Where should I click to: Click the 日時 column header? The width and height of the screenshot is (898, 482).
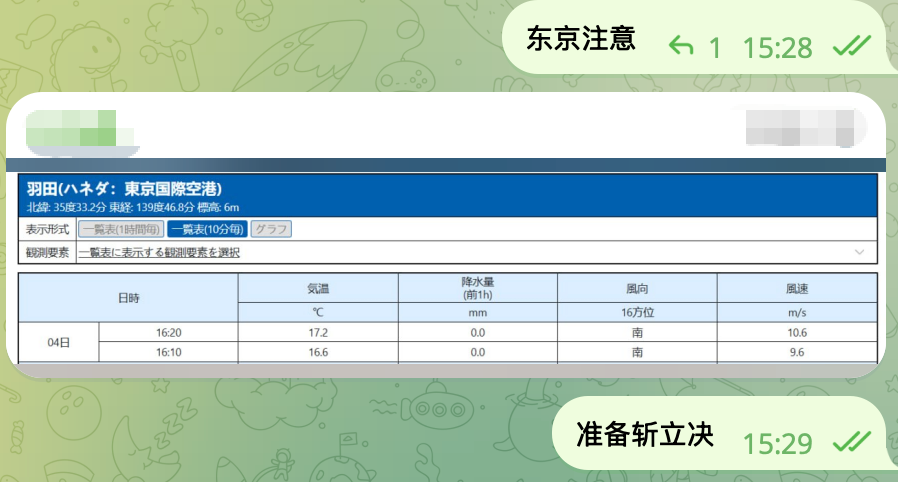[128, 298]
